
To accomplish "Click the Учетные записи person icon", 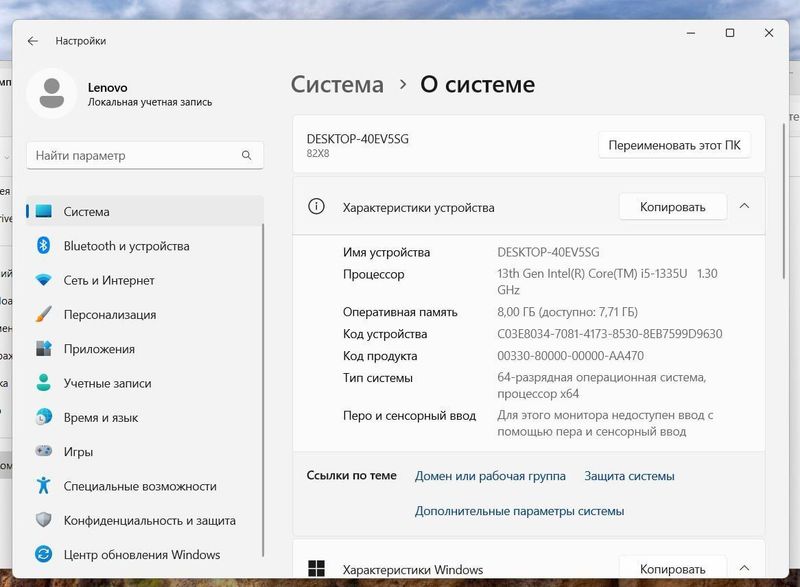I will [x=43, y=383].
